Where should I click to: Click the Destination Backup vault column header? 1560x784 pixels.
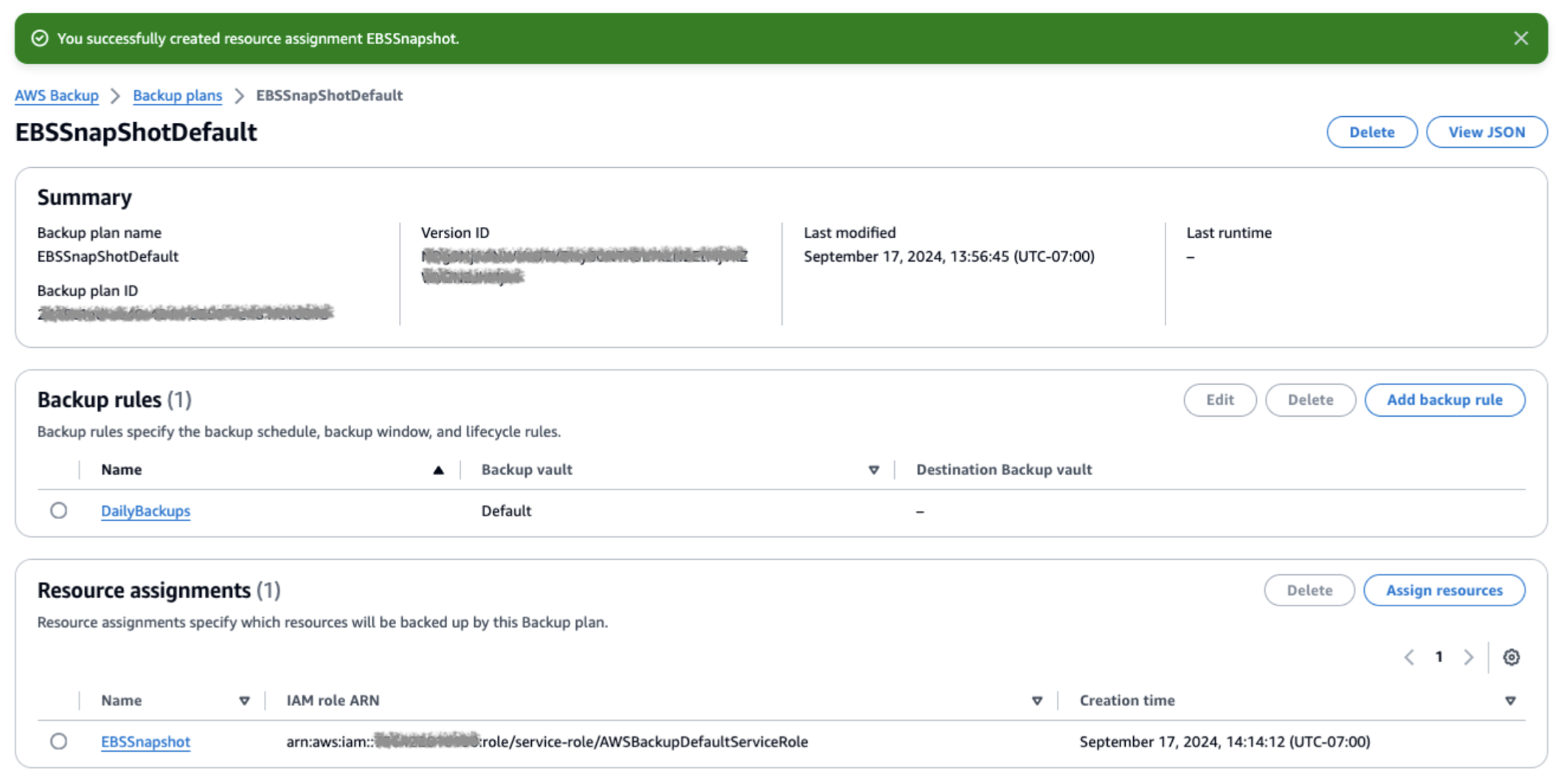point(1004,470)
